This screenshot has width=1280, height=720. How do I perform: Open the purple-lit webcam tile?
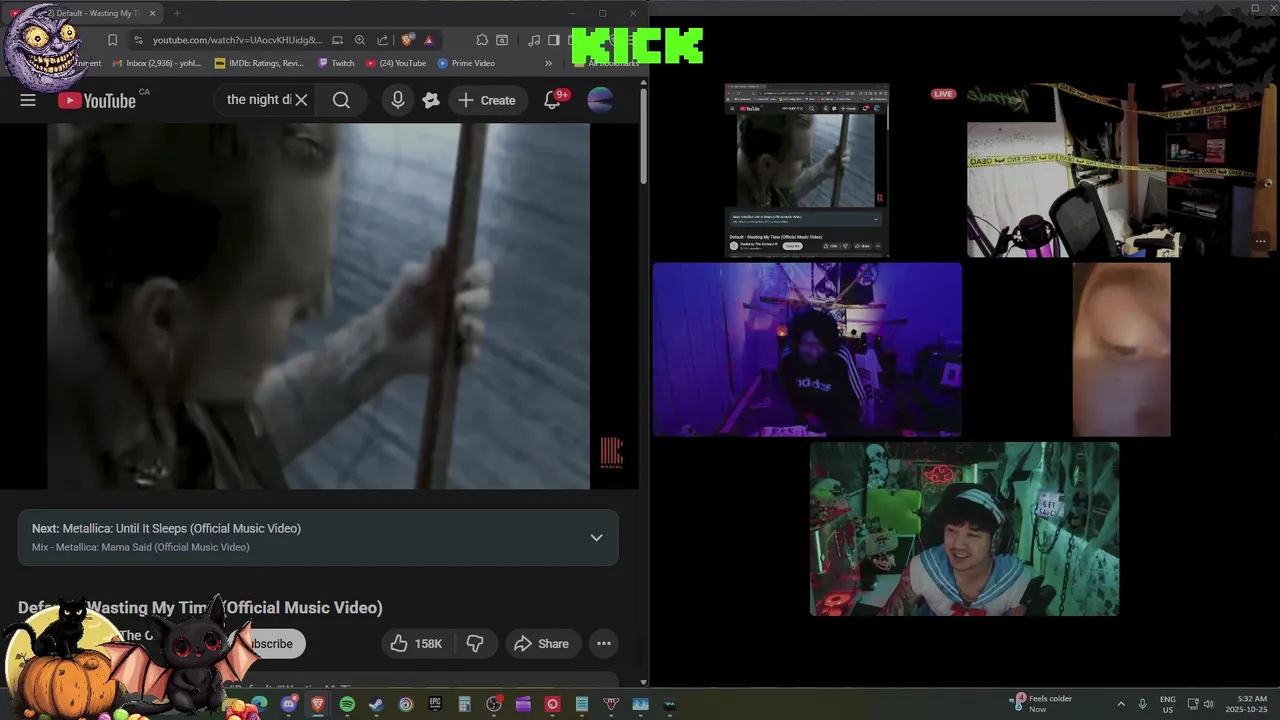point(807,350)
